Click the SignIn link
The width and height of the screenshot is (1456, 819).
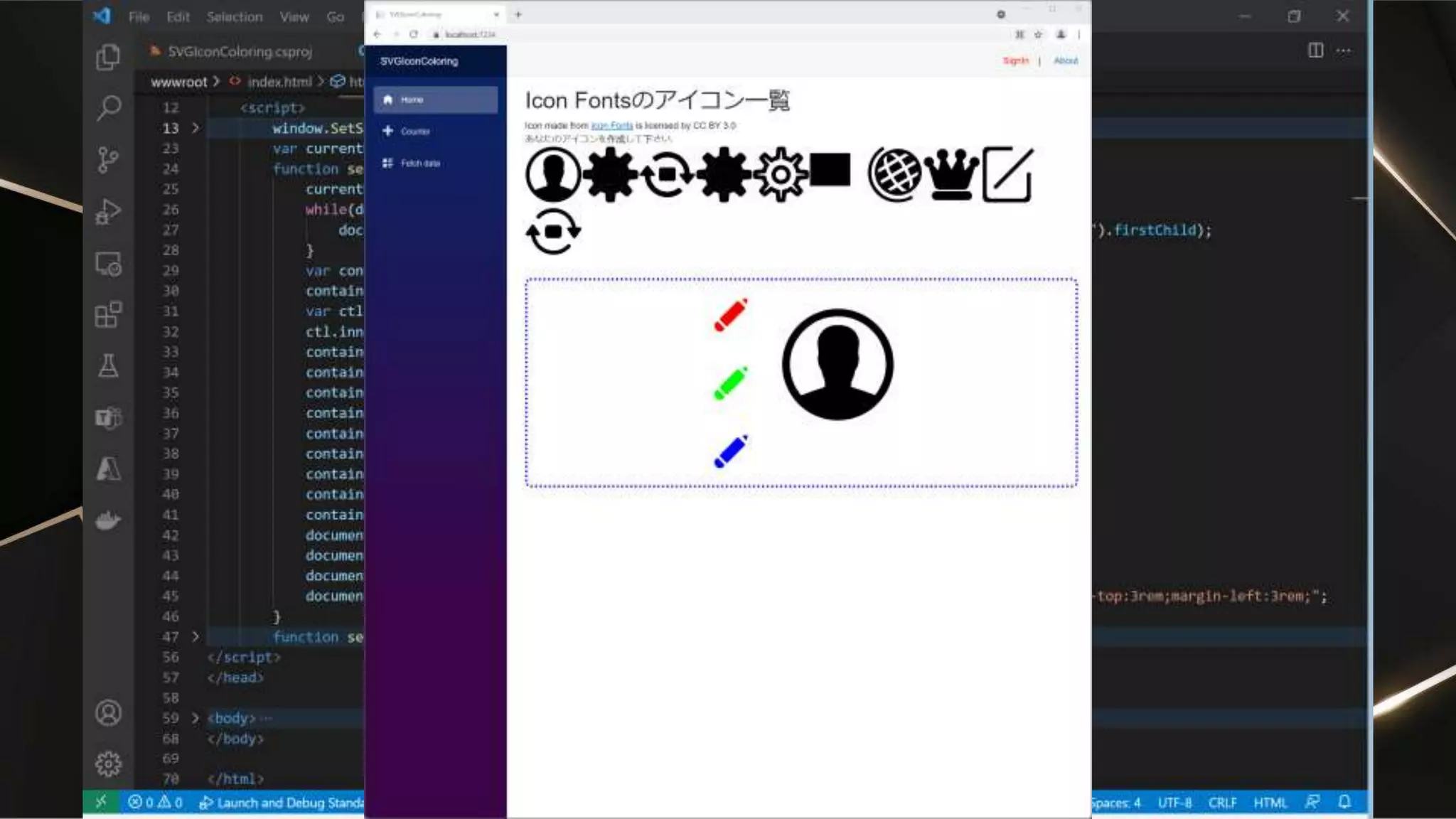(1015, 61)
